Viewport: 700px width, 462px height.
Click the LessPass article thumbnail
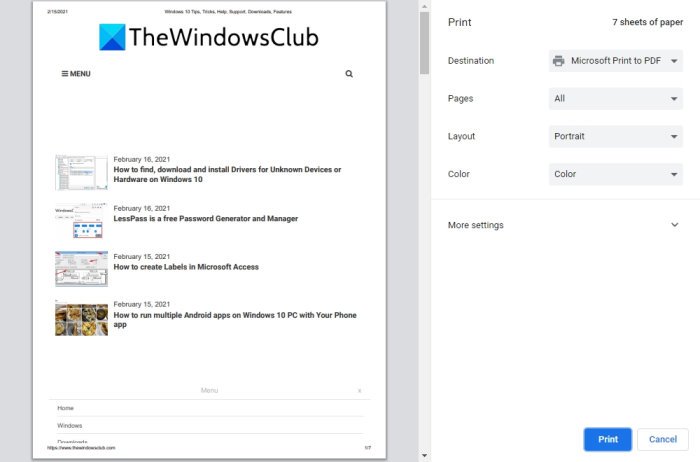[x=81, y=221]
